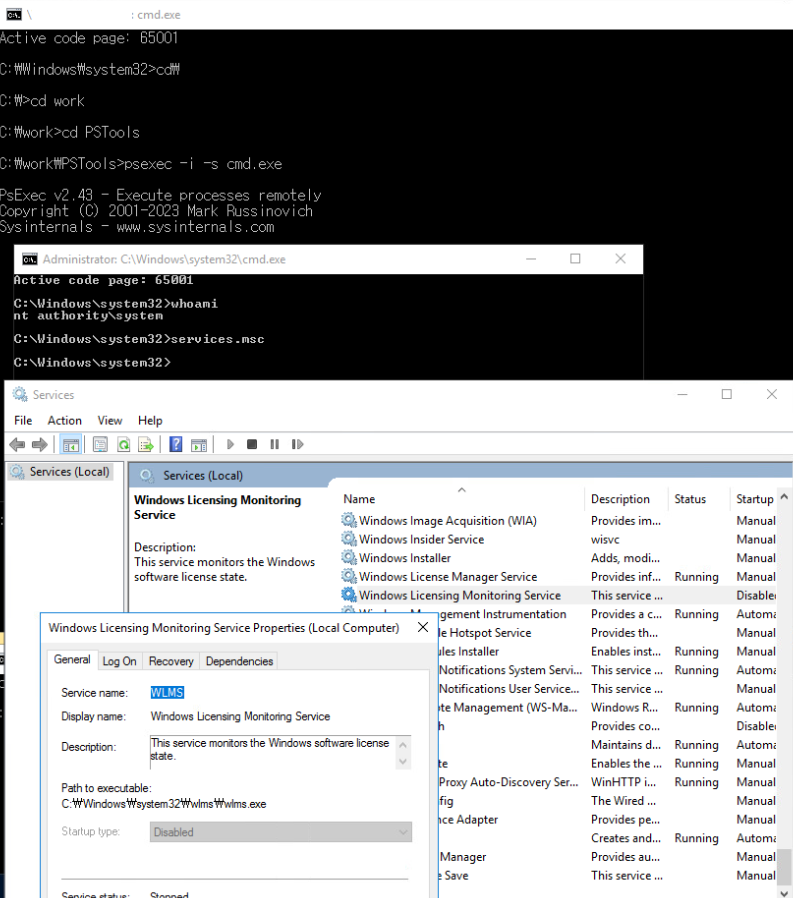
Task: Click gear icon beside Windows Installer
Action: pos(349,557)
